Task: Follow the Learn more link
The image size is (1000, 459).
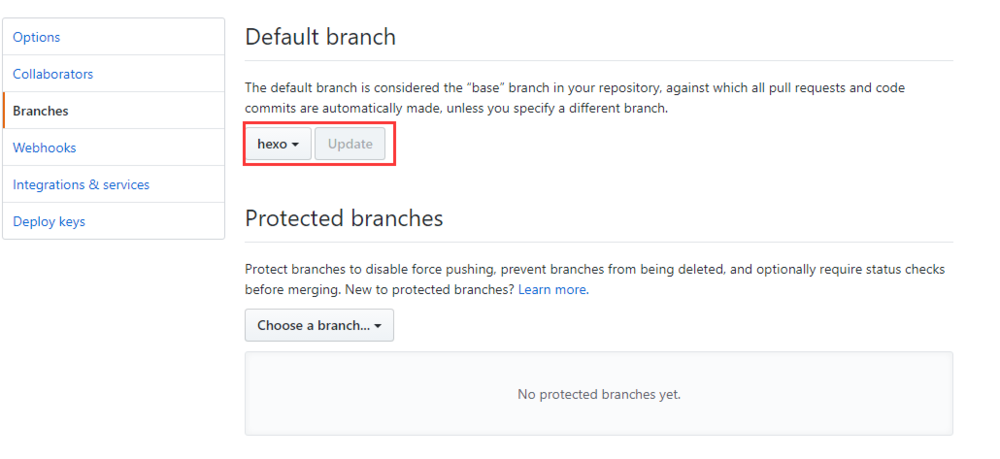Action: 552,290
